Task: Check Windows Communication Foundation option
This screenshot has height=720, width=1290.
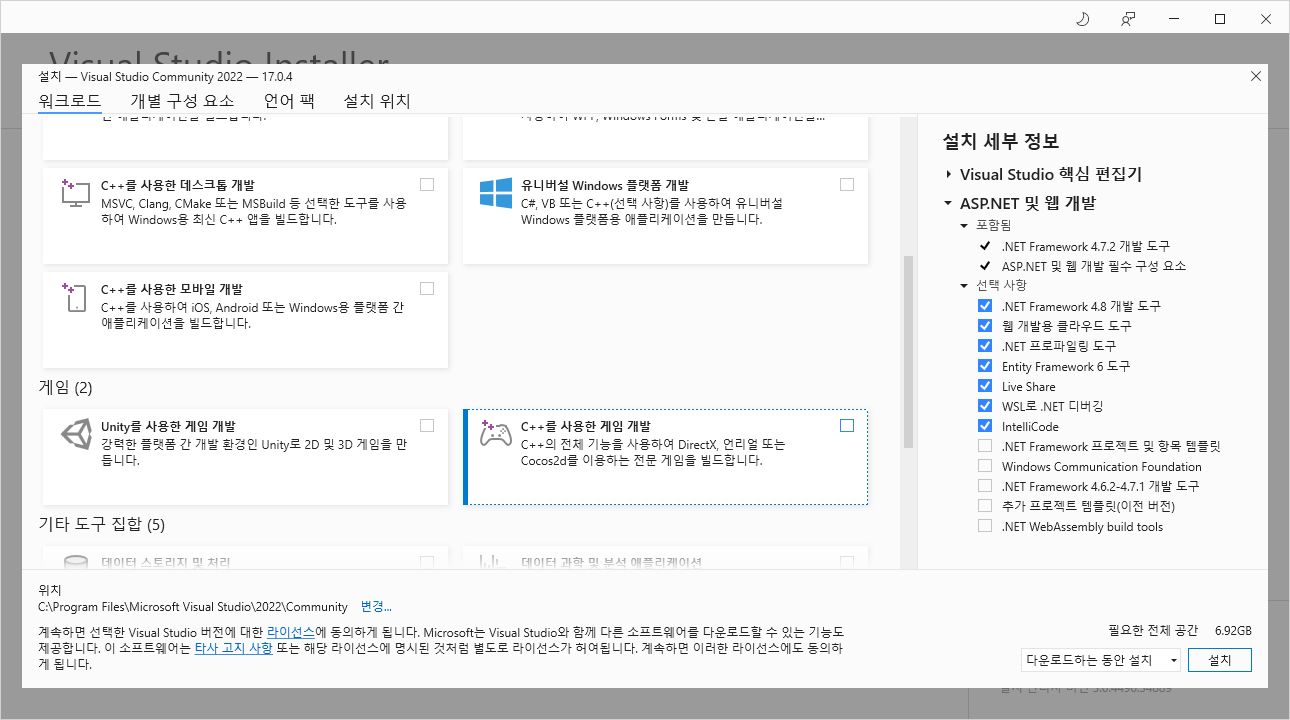Action: click(x=985, y=466)
